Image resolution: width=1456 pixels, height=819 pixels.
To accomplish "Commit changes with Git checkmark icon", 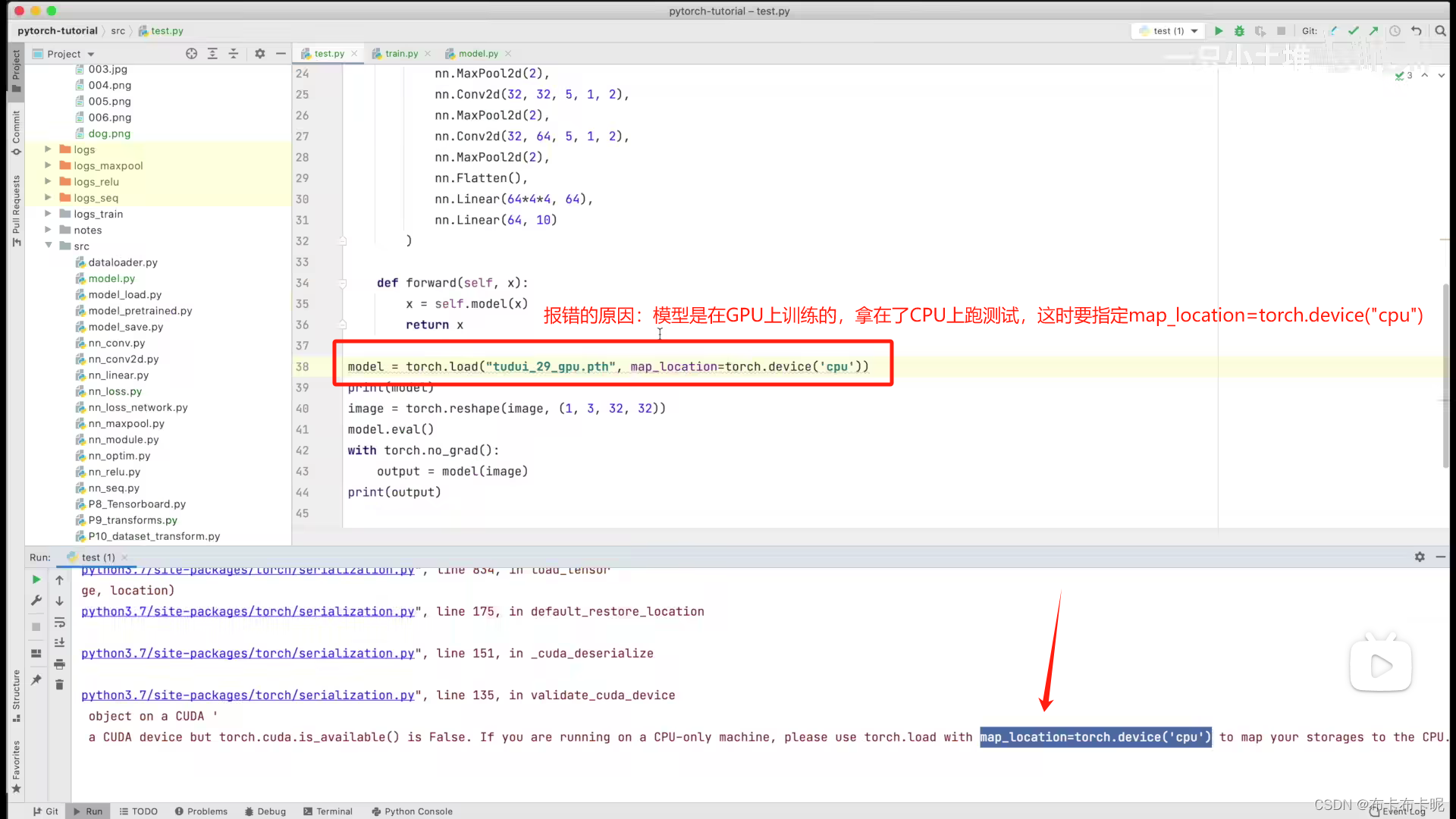I will pyautogui.click(x=1354, y=31).
